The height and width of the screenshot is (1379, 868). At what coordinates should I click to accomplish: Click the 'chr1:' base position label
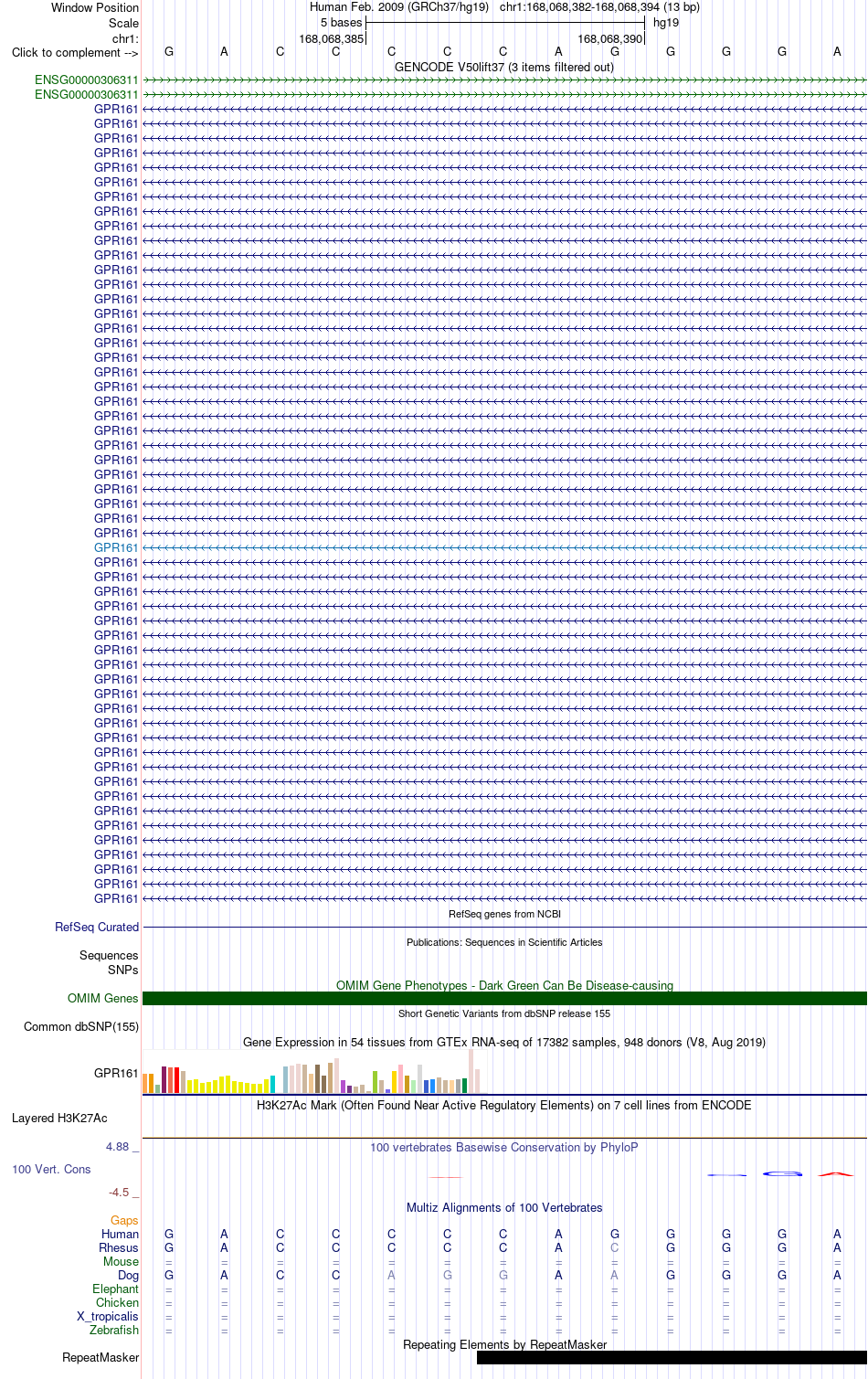tap(125, 38)
